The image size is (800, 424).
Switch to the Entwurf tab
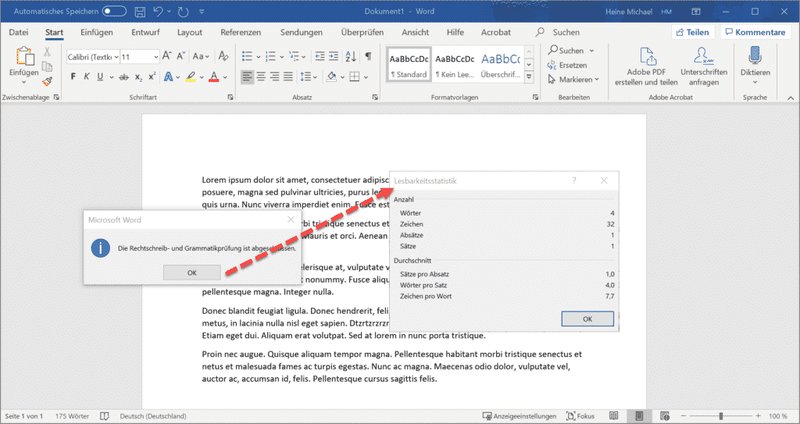145,32
